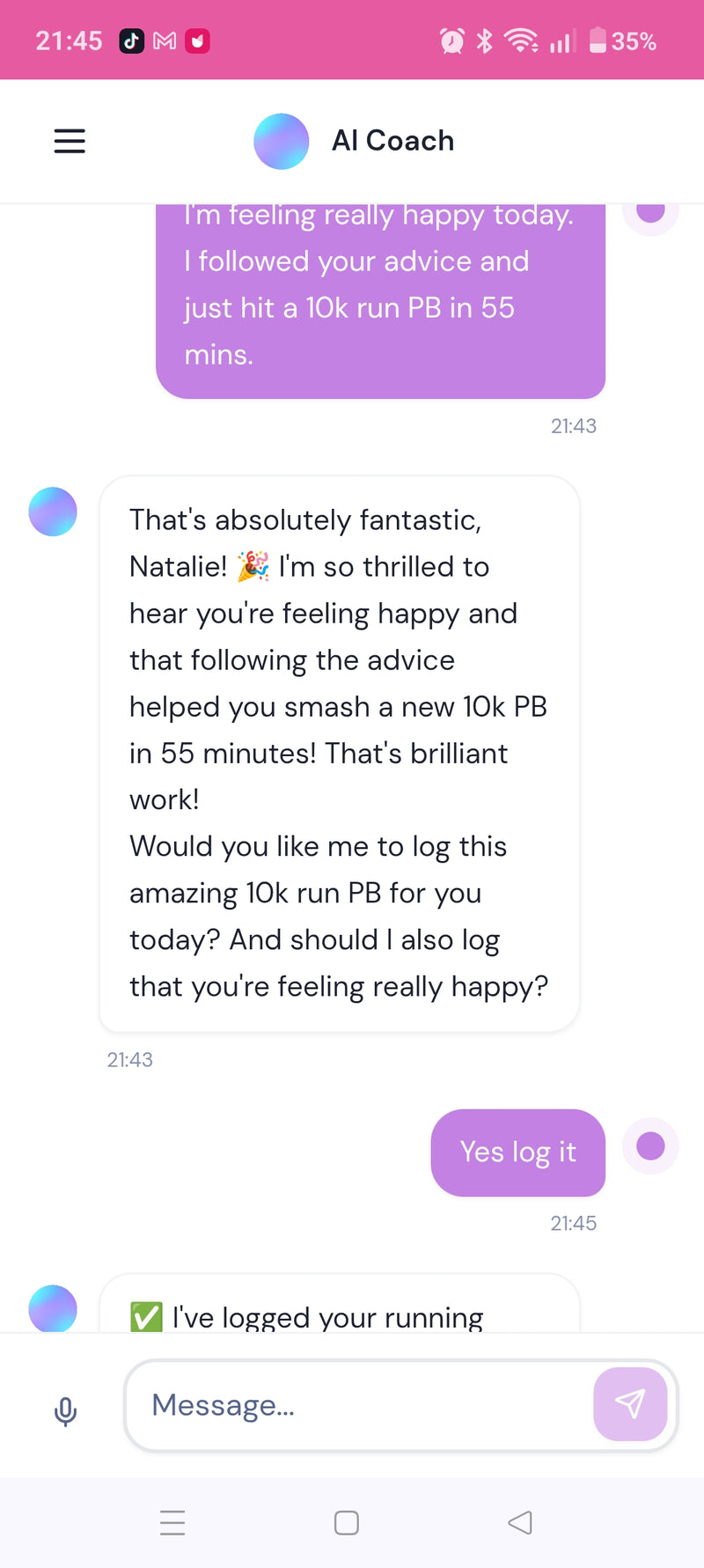Tap the "I've logged your running" message
The width and height of the screenshot is (704, 1568).
pos(340,1314)
